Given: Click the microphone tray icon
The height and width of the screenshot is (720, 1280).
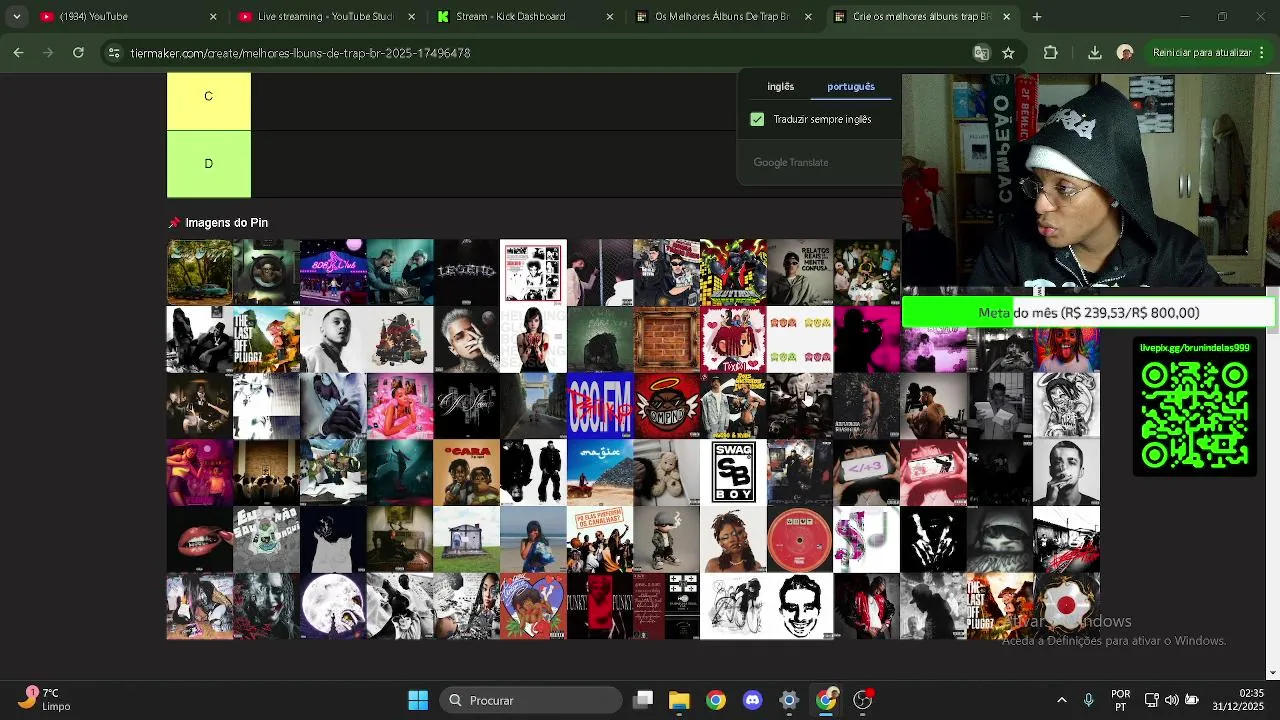Looking at the screenshot, I should tap(1088, 700).
